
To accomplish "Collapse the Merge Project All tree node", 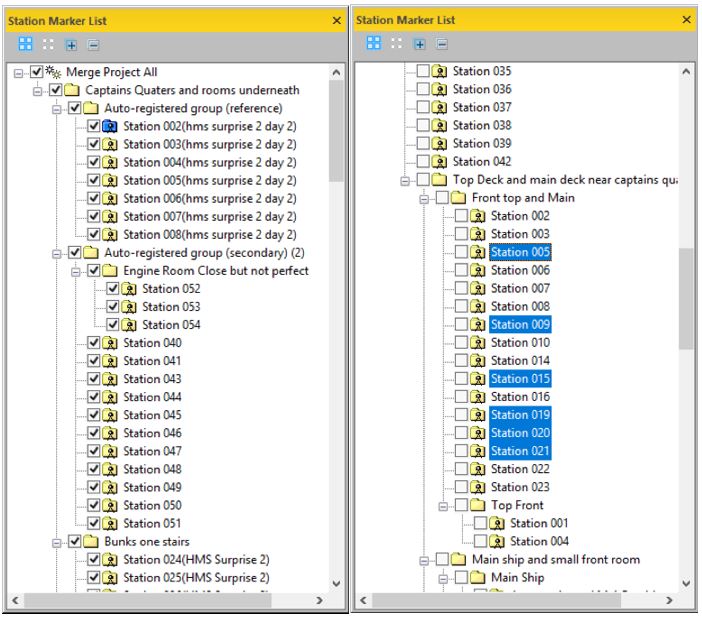I will click(18, 73).
